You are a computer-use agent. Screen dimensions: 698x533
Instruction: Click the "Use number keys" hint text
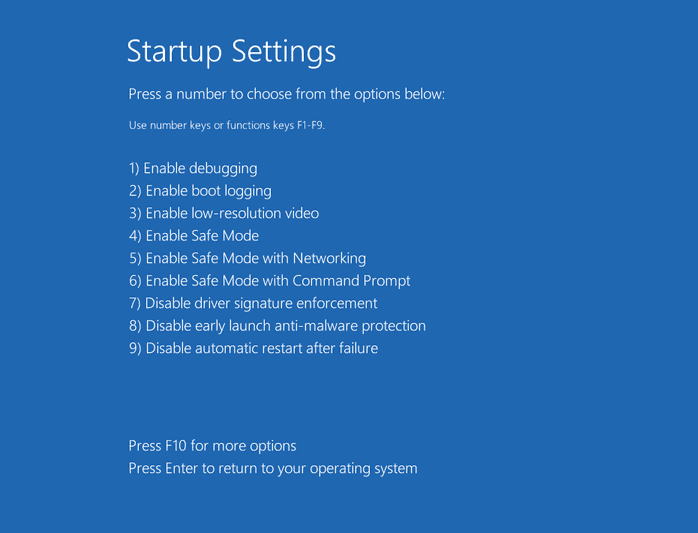click(x=226, y=126)
